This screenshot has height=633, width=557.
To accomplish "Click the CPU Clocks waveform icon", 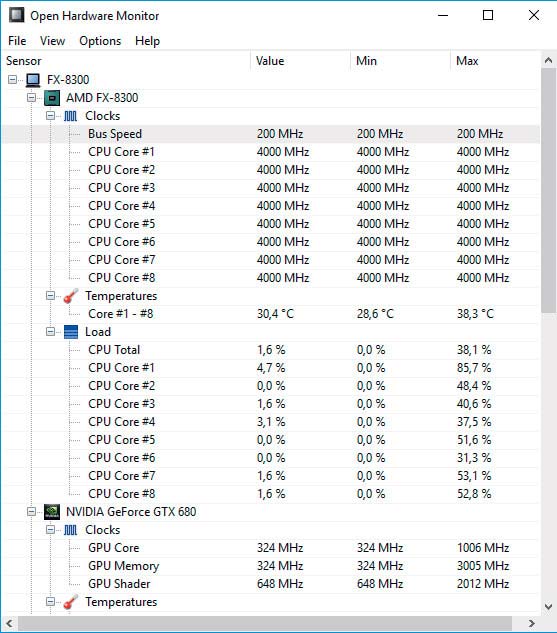I will pos(70,116).
